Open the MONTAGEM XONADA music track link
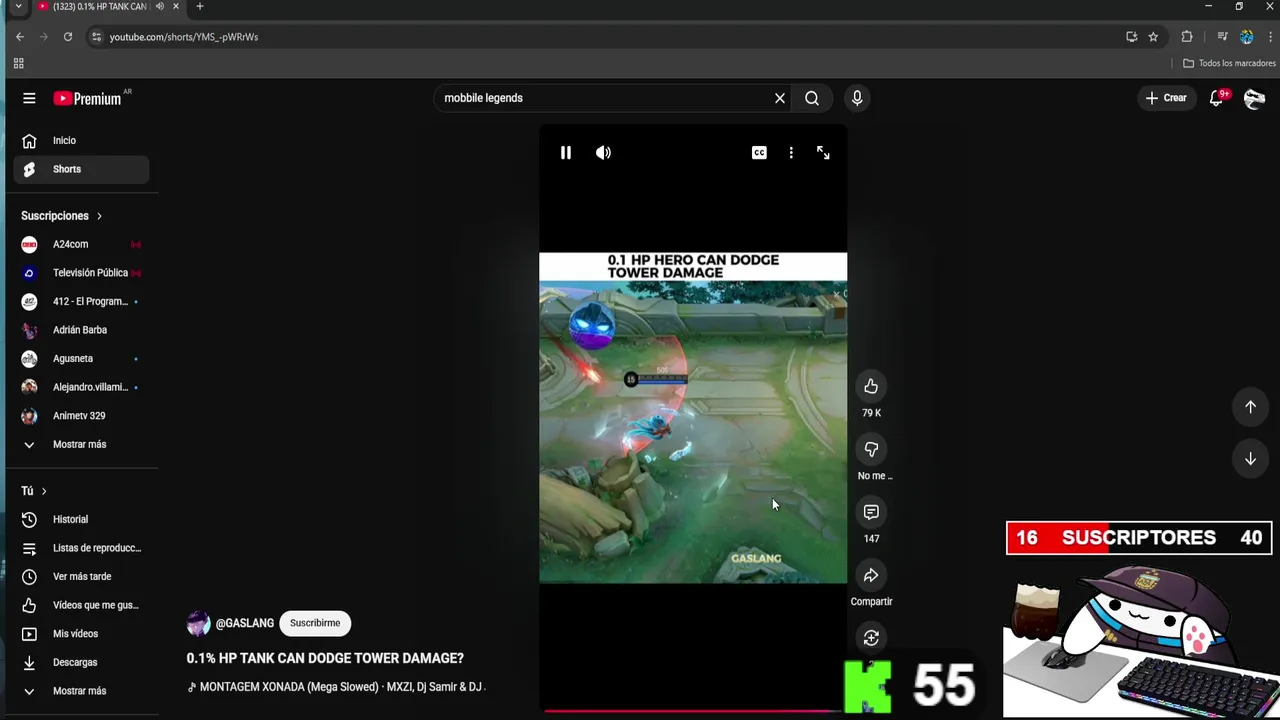The width and height of the screenshot is (1280, 720). [335, 687]
